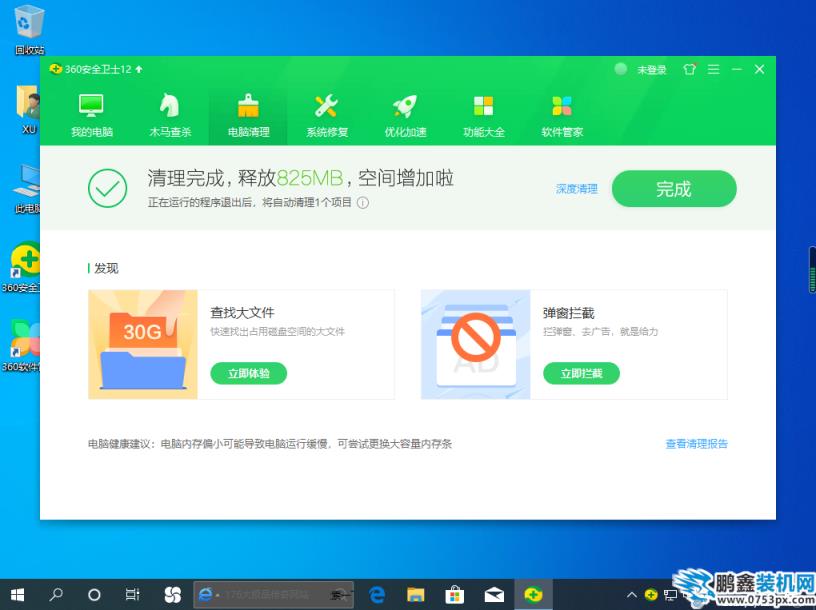Click the AD block thumbnail

476,345
